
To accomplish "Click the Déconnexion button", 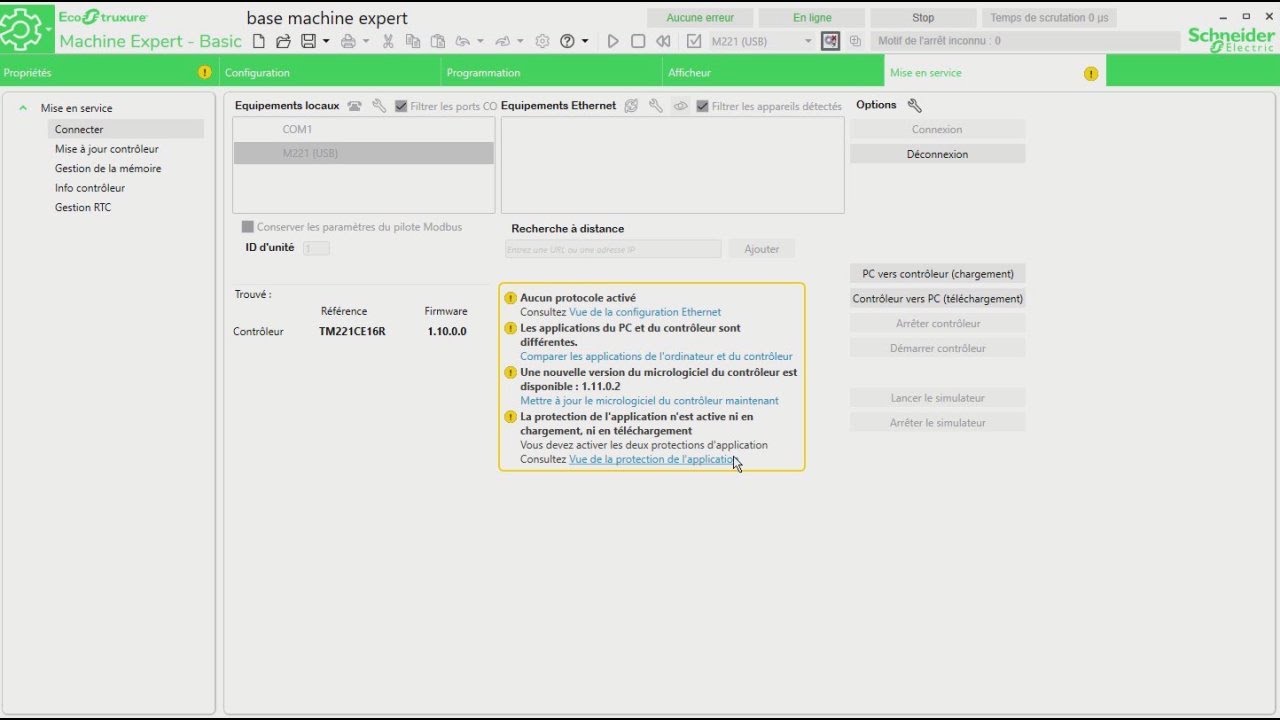I will 937,154.
